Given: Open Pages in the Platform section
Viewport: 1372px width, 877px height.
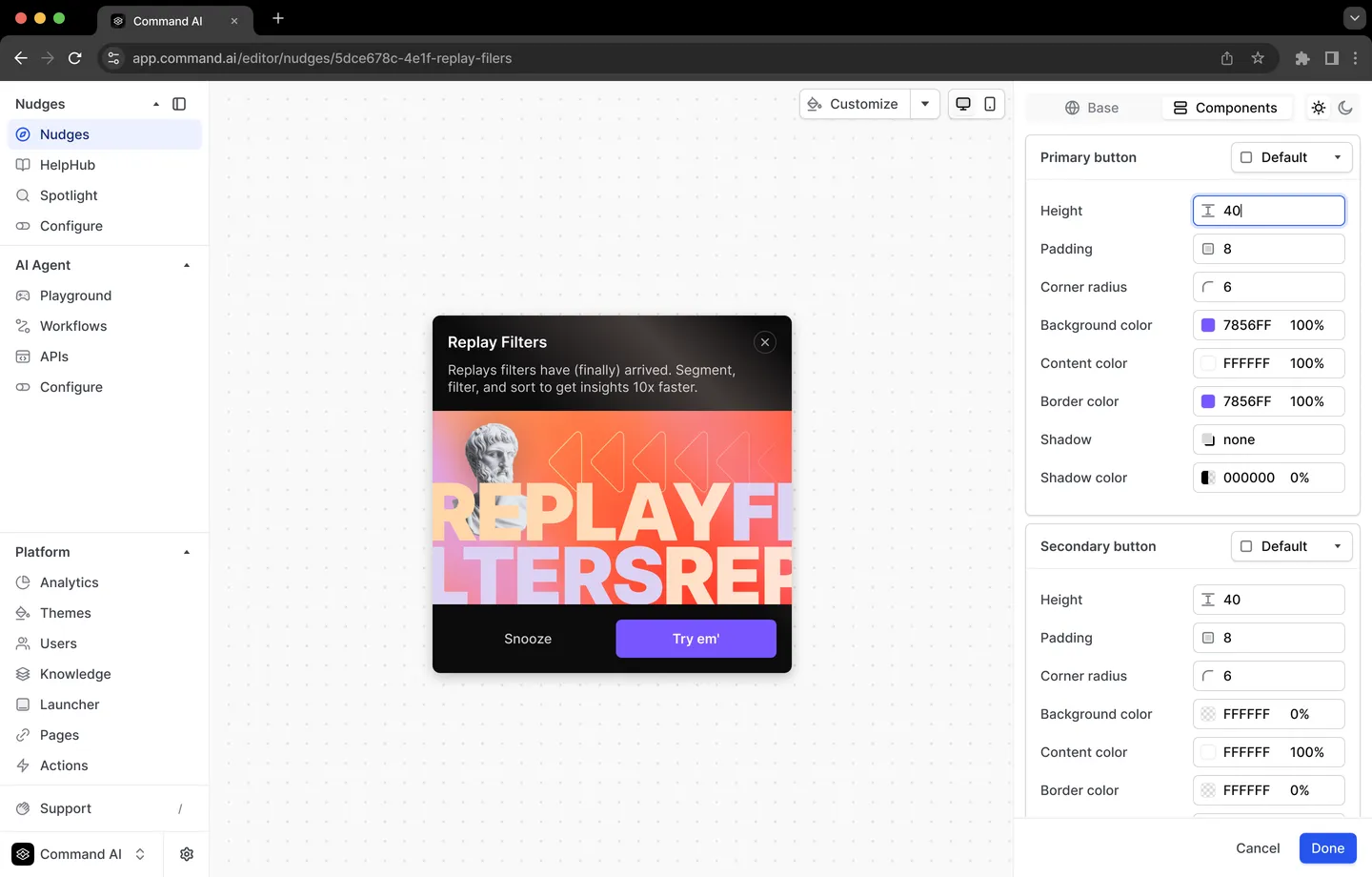Looking at the screenshot, I should coord(105,735).
